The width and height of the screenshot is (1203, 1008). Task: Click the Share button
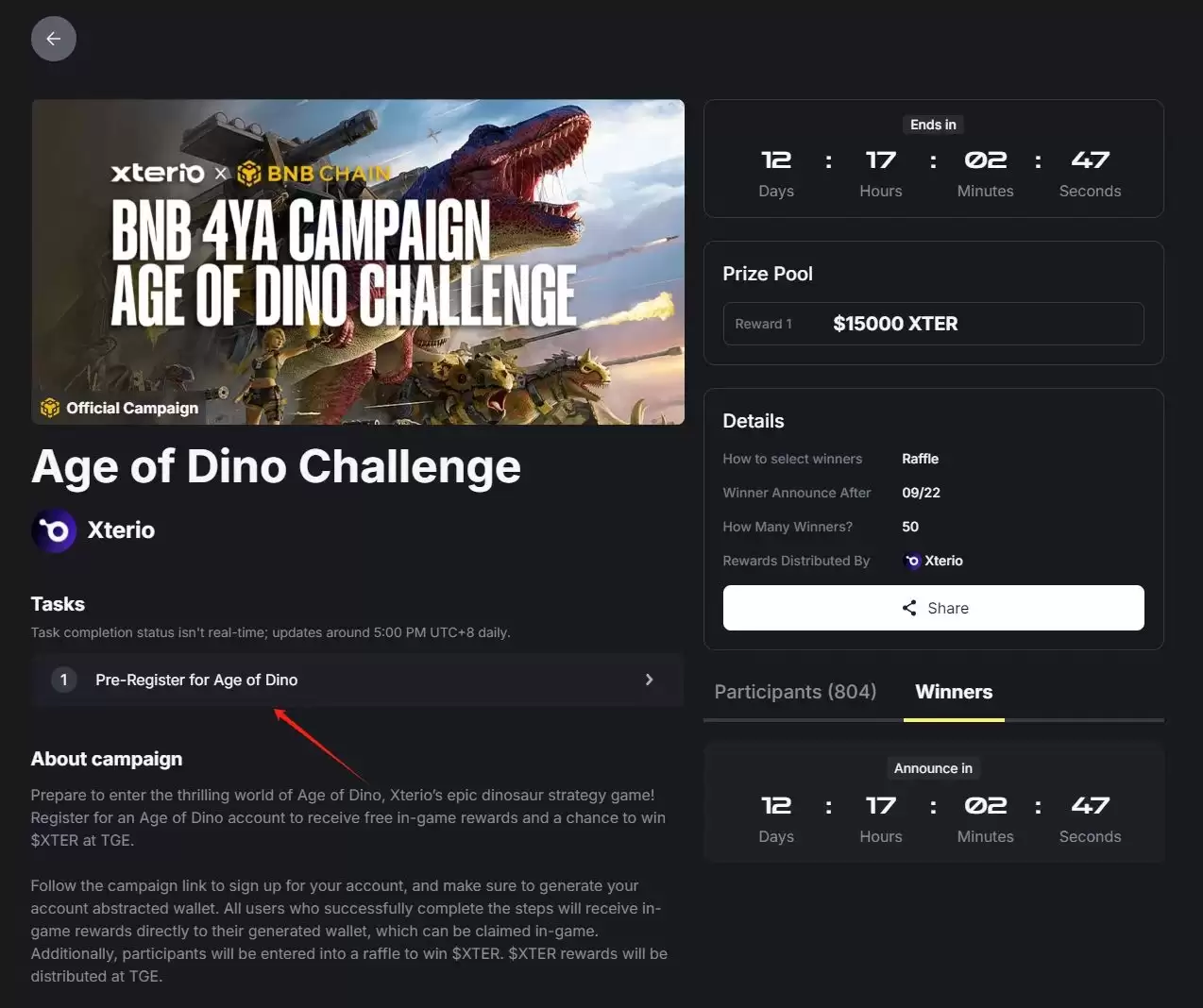pos(933,608)
